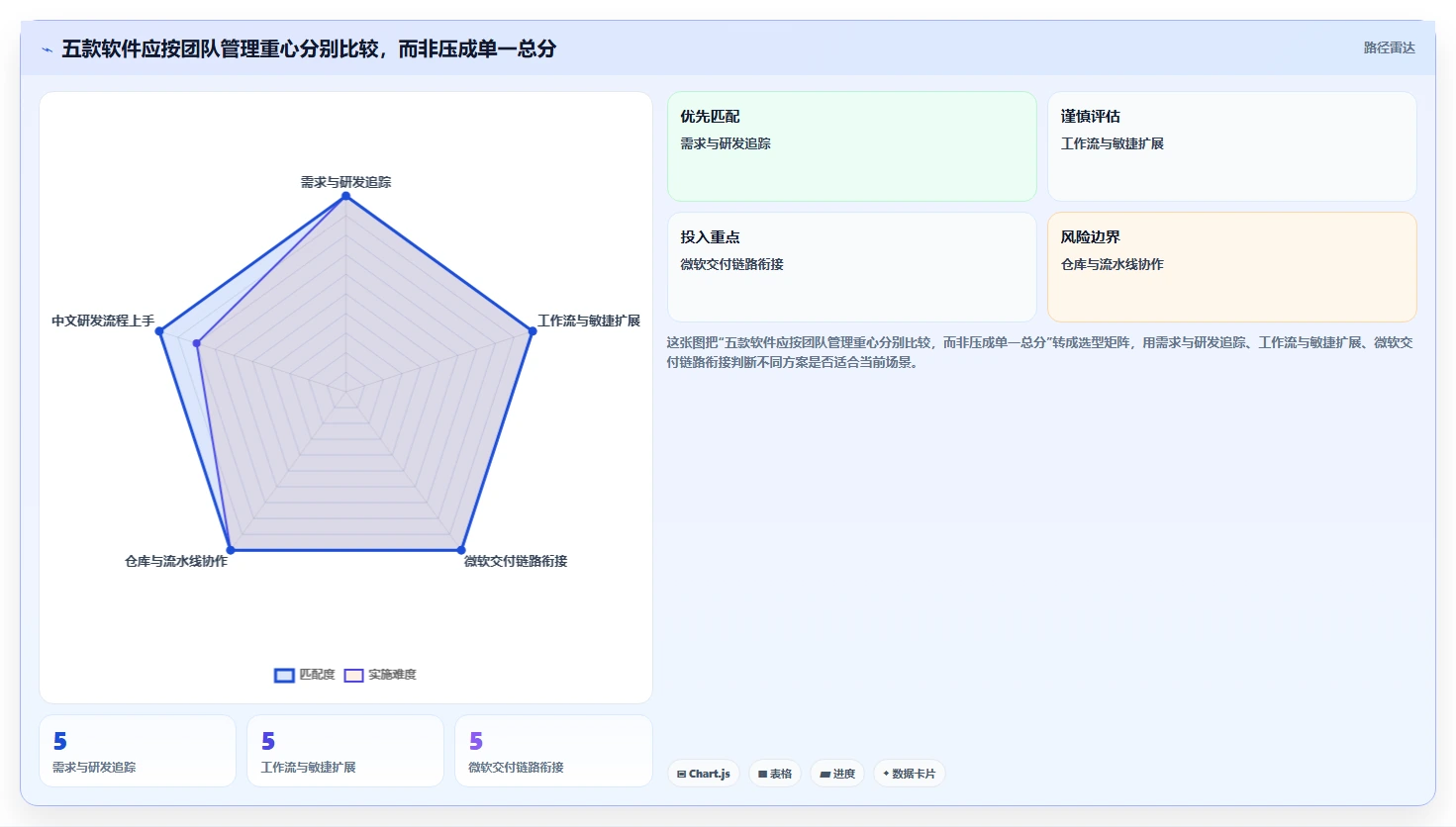Click the star icon in 数据卡片 tag
Screen dimensions: 1456x827
(886, 774)
